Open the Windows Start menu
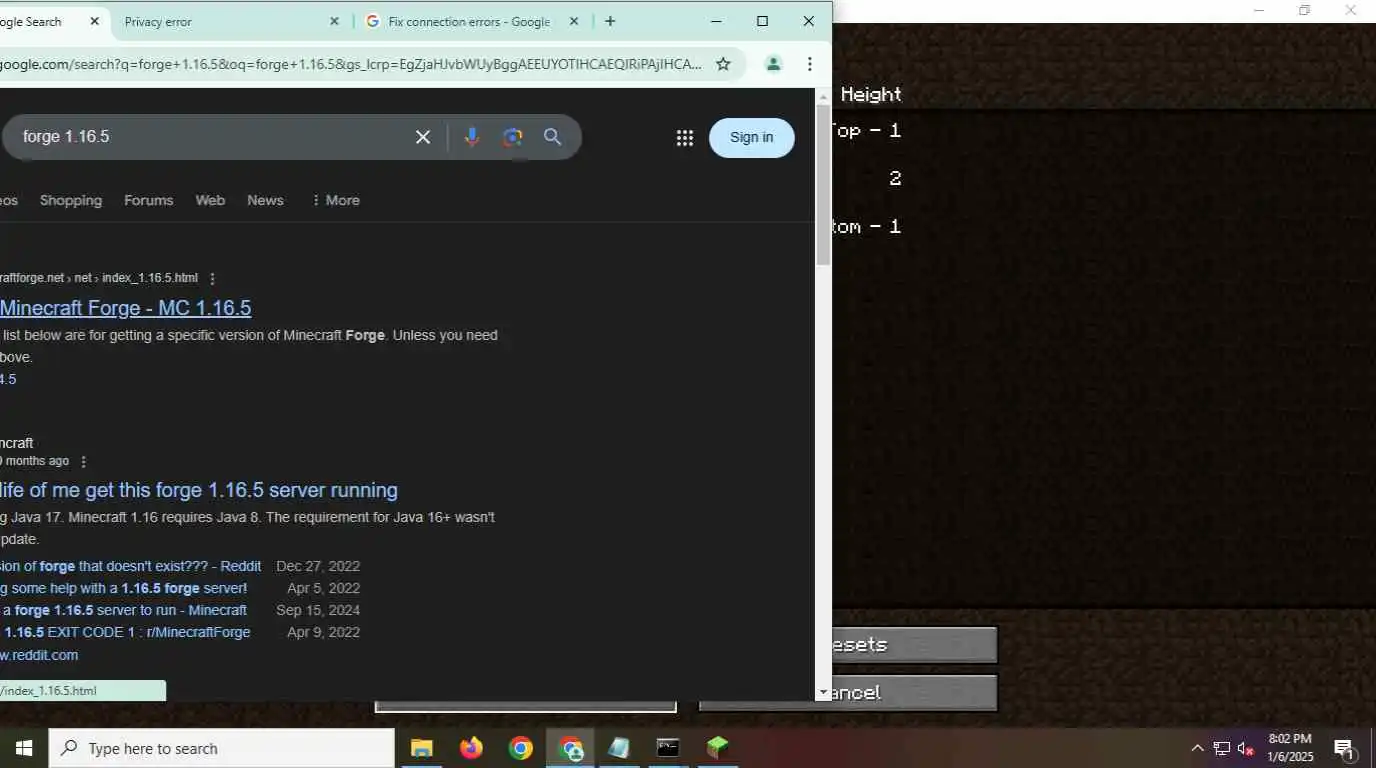This screenshot has height=768, width=1376. pos(24,748)
